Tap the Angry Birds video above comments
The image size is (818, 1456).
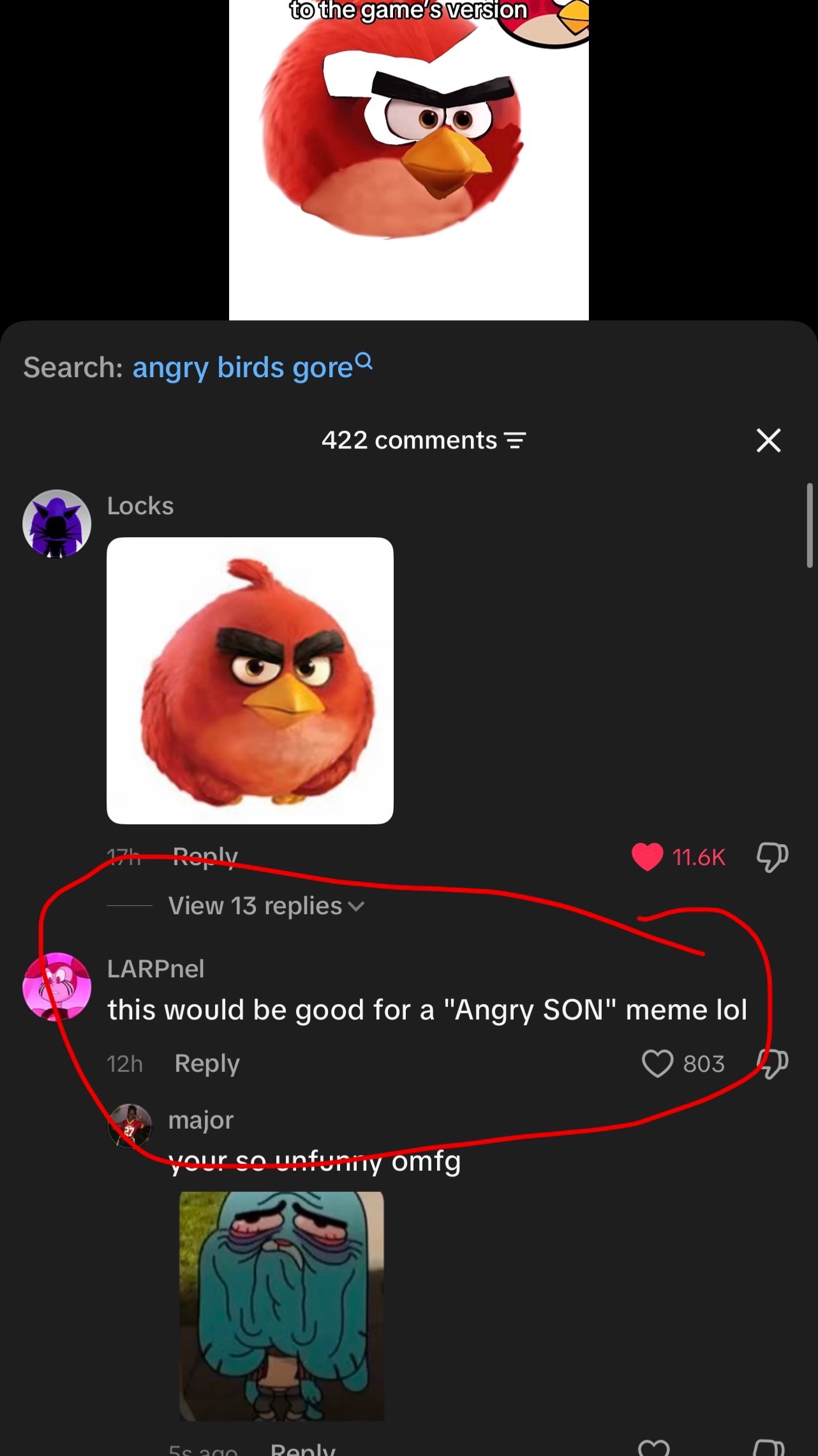point(409,160)
